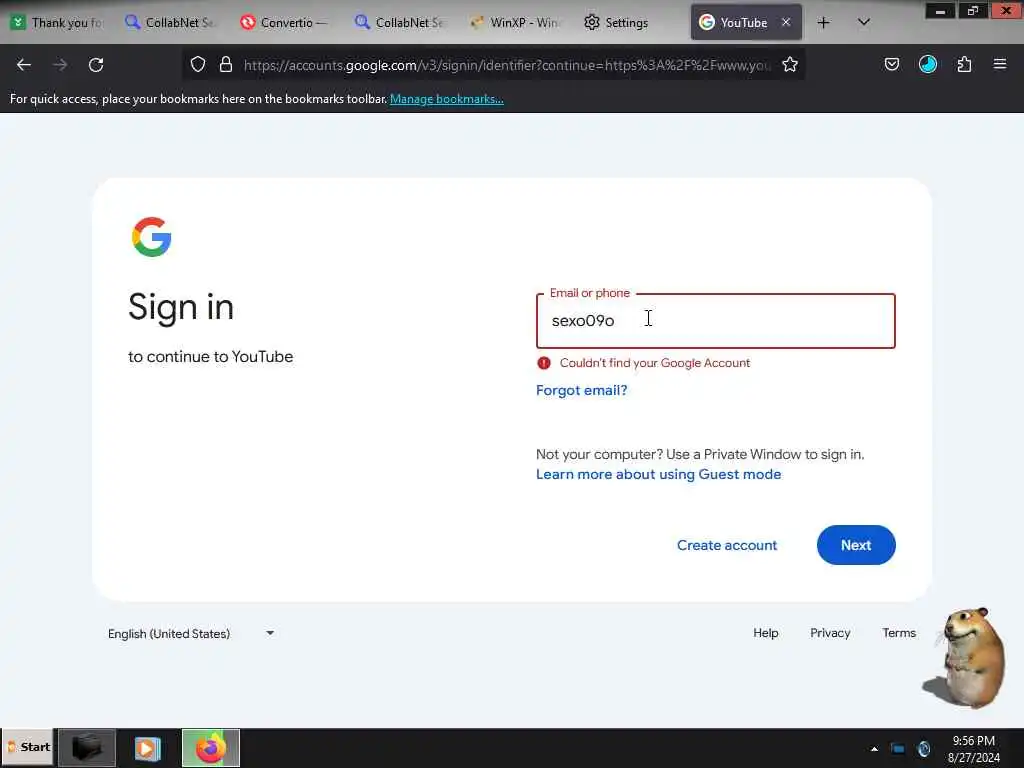Open the extensions puzzle icon
The width and height of the screenshot is (1024, 768).
point(964,64)
